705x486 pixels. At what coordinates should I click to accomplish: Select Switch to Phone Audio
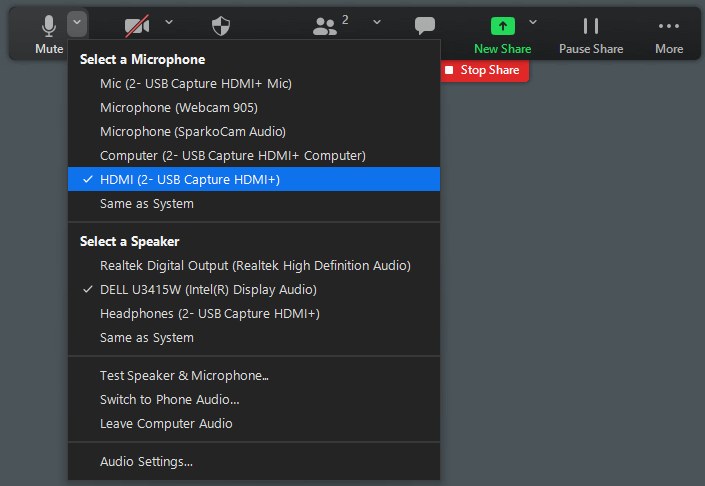254,400
